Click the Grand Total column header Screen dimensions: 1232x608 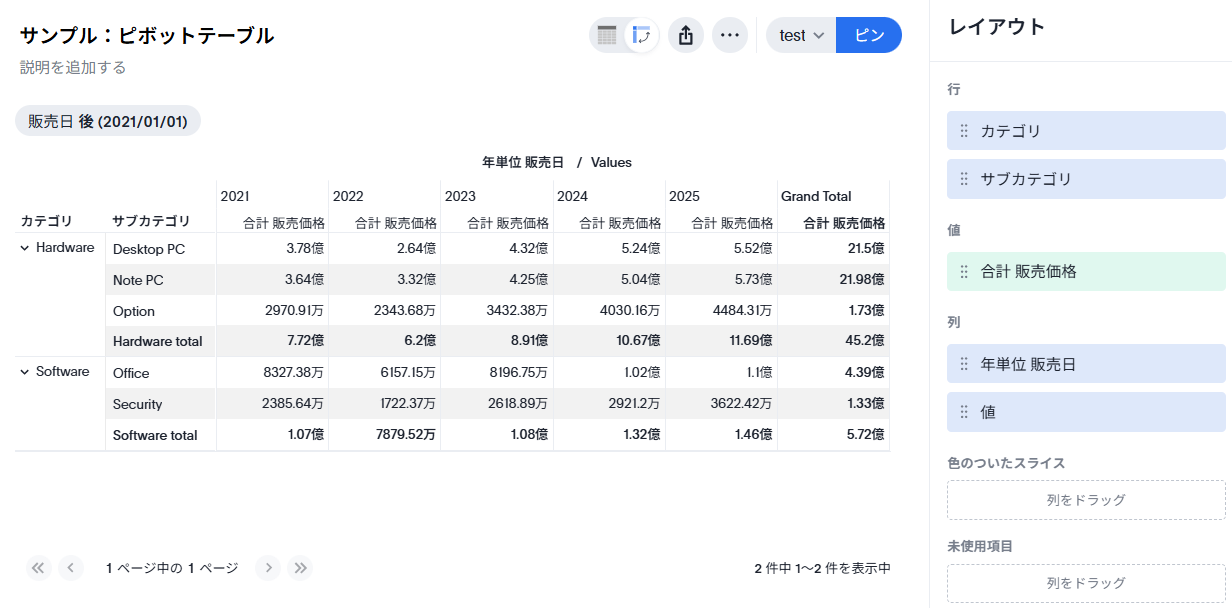tap(816, 196)
